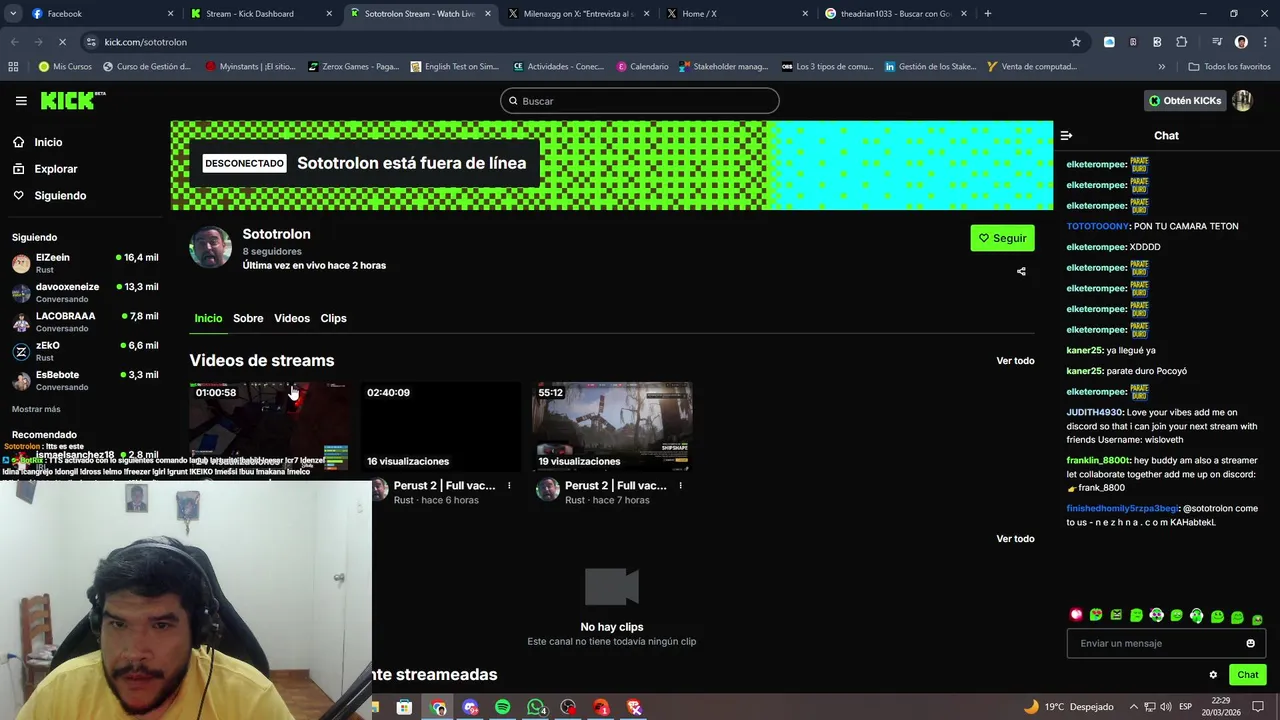Open Chrome three-dot menu
Viewport: 1280px width, 720px height.
[1263, 42]
